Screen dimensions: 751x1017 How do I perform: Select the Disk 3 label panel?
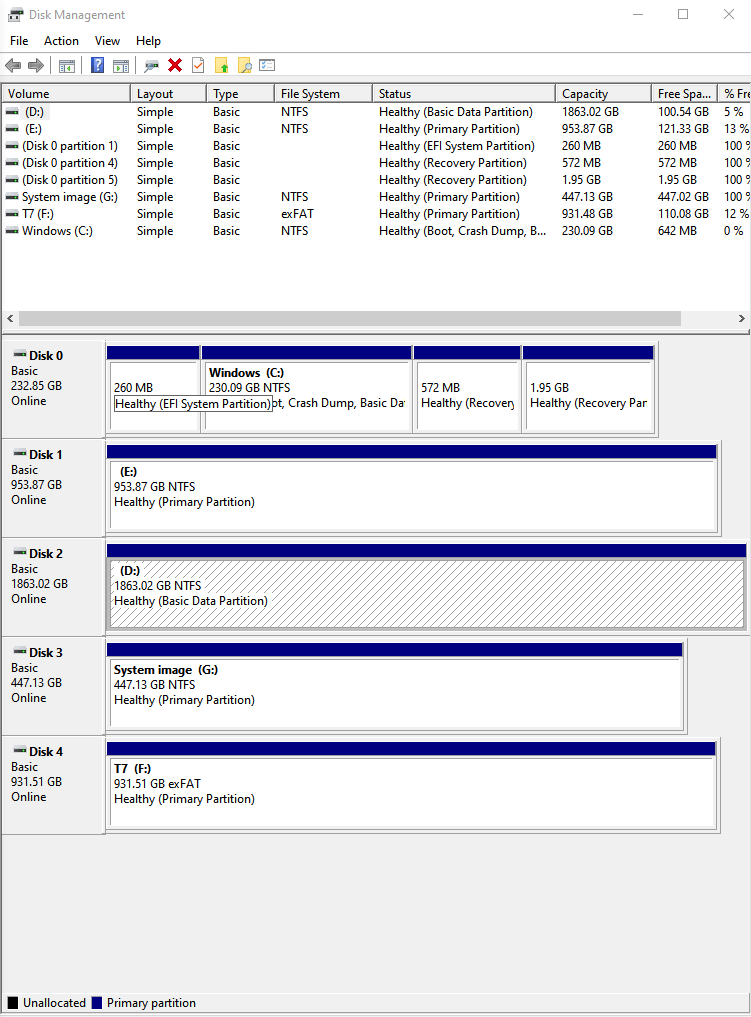53,686
